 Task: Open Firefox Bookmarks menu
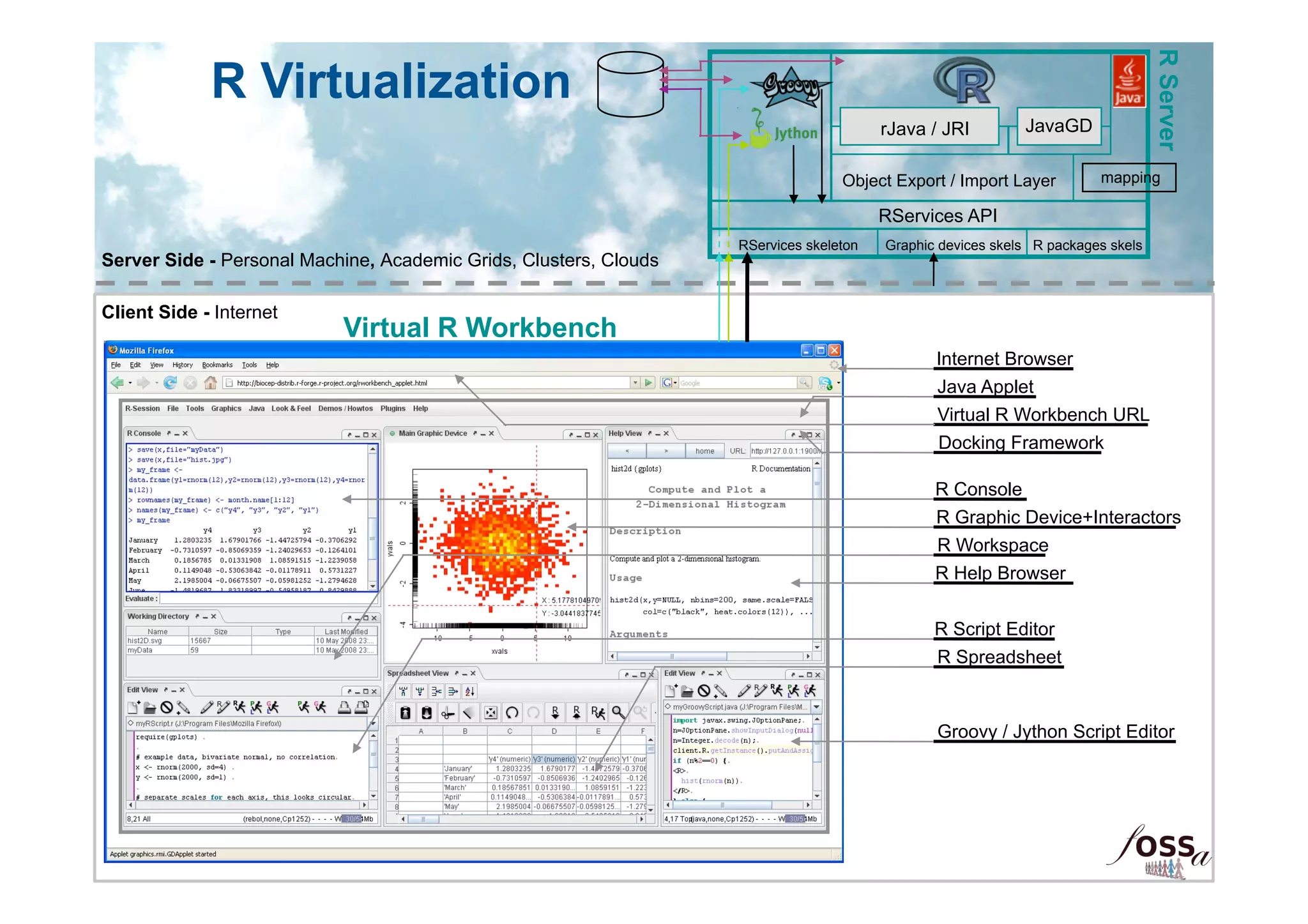[x=217, y=365]
